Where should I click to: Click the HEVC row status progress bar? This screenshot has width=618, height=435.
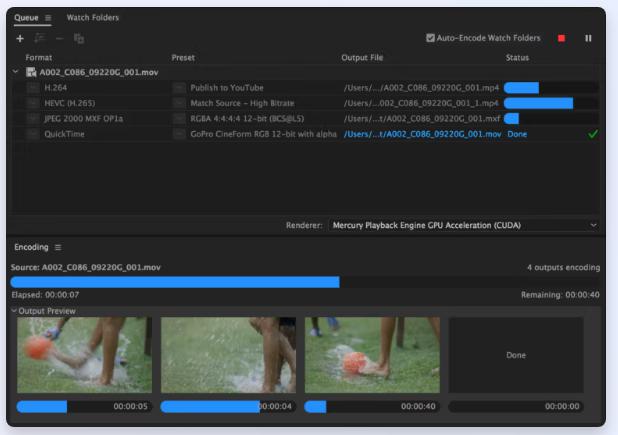551,103
